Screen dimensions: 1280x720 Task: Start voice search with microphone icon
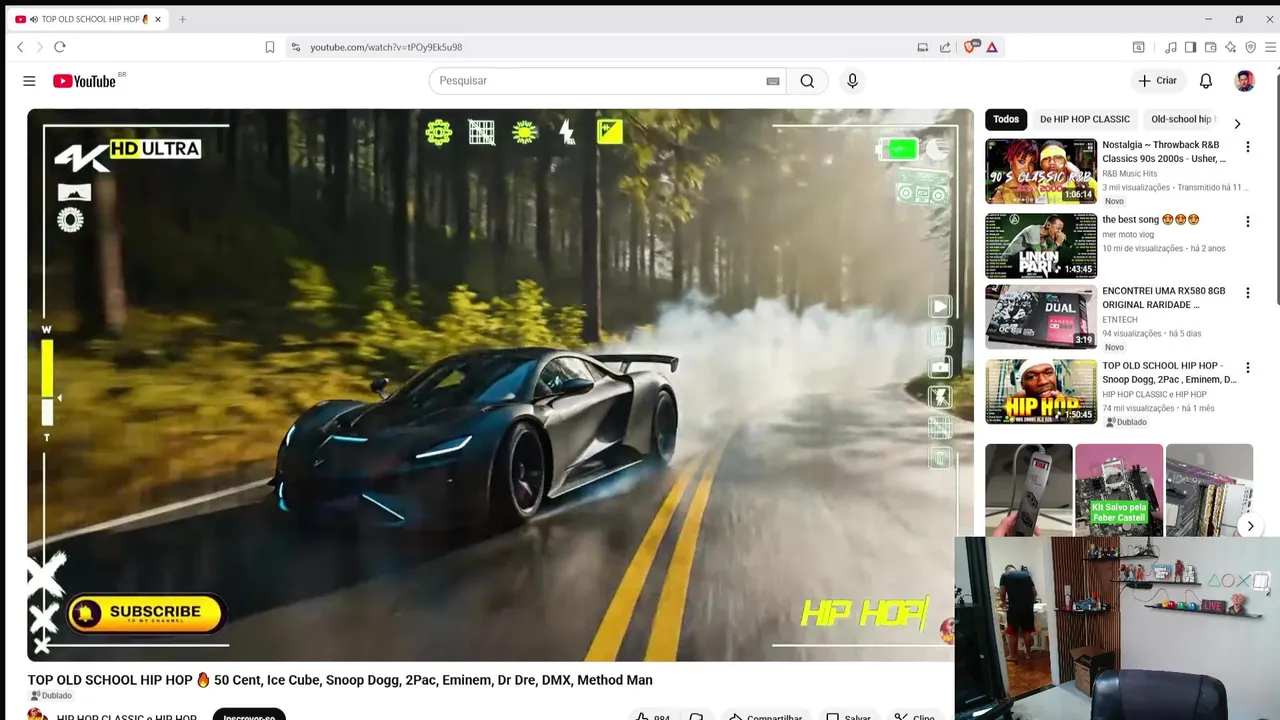click(852, 81)
